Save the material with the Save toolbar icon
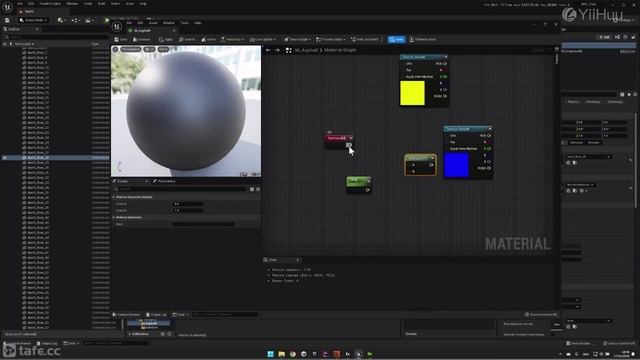This screenshot has width=640, height=360. 121,40
